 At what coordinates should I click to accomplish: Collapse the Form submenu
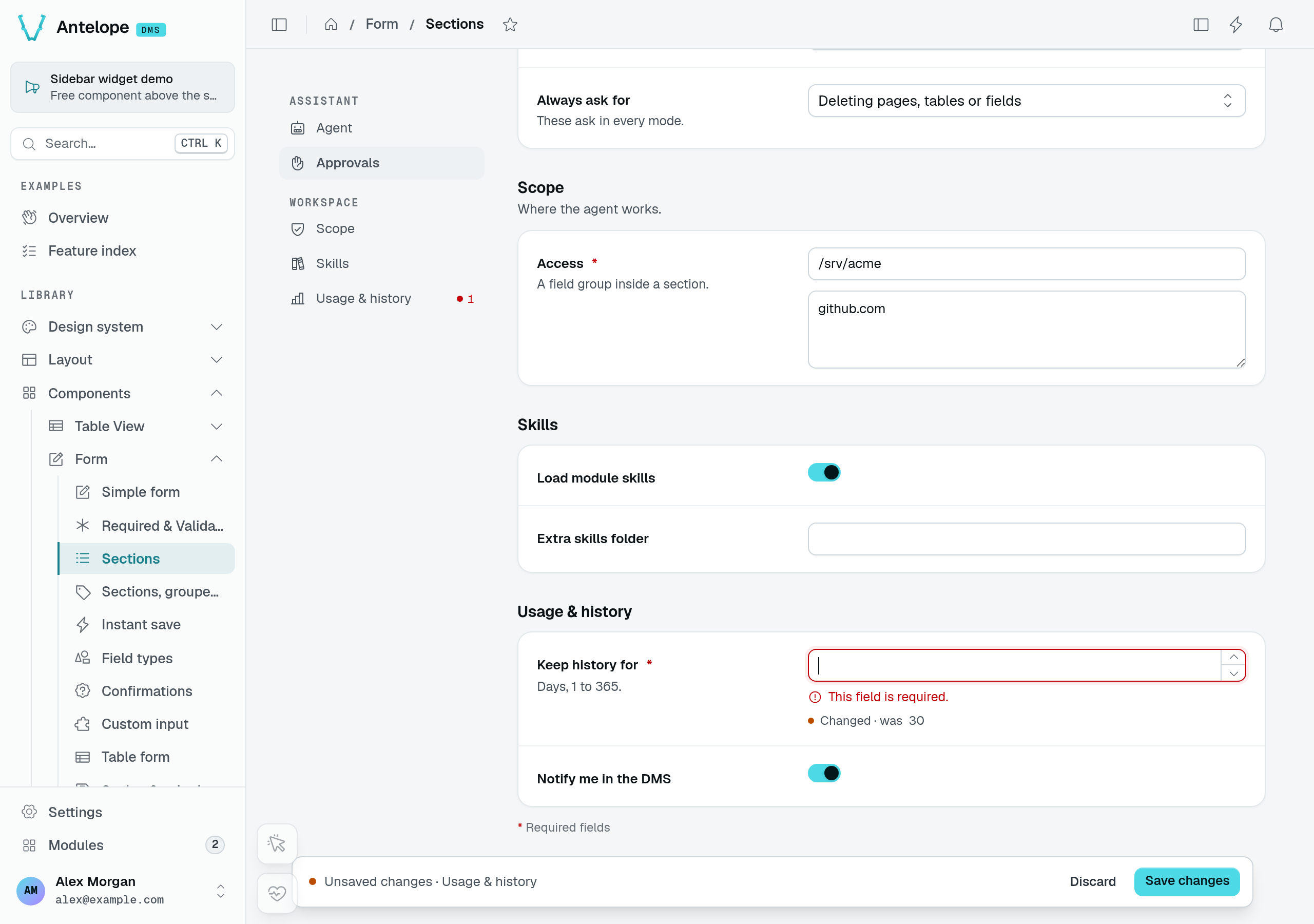tap(136, 458)
